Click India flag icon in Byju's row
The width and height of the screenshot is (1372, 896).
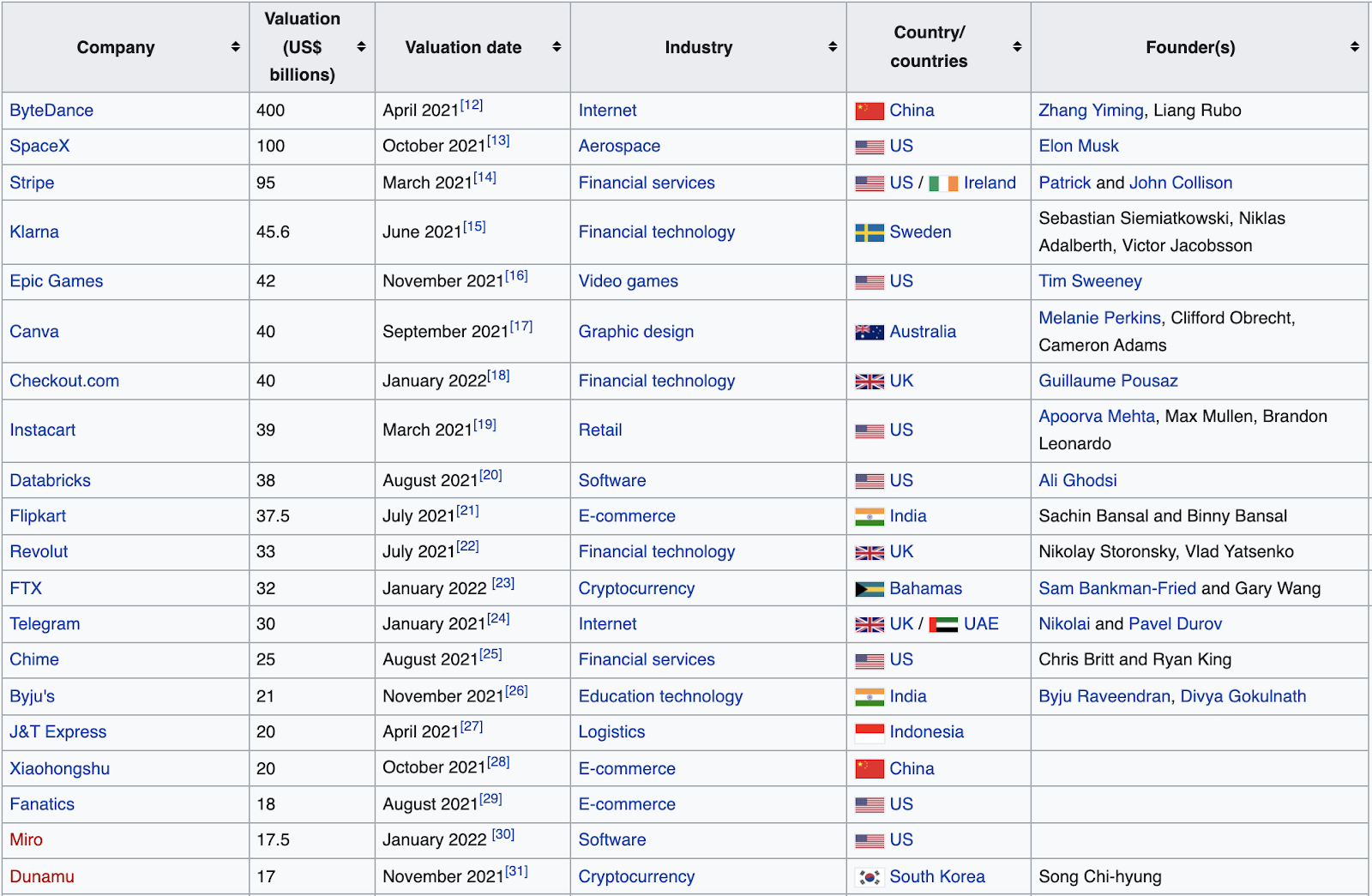pos(870,697)
